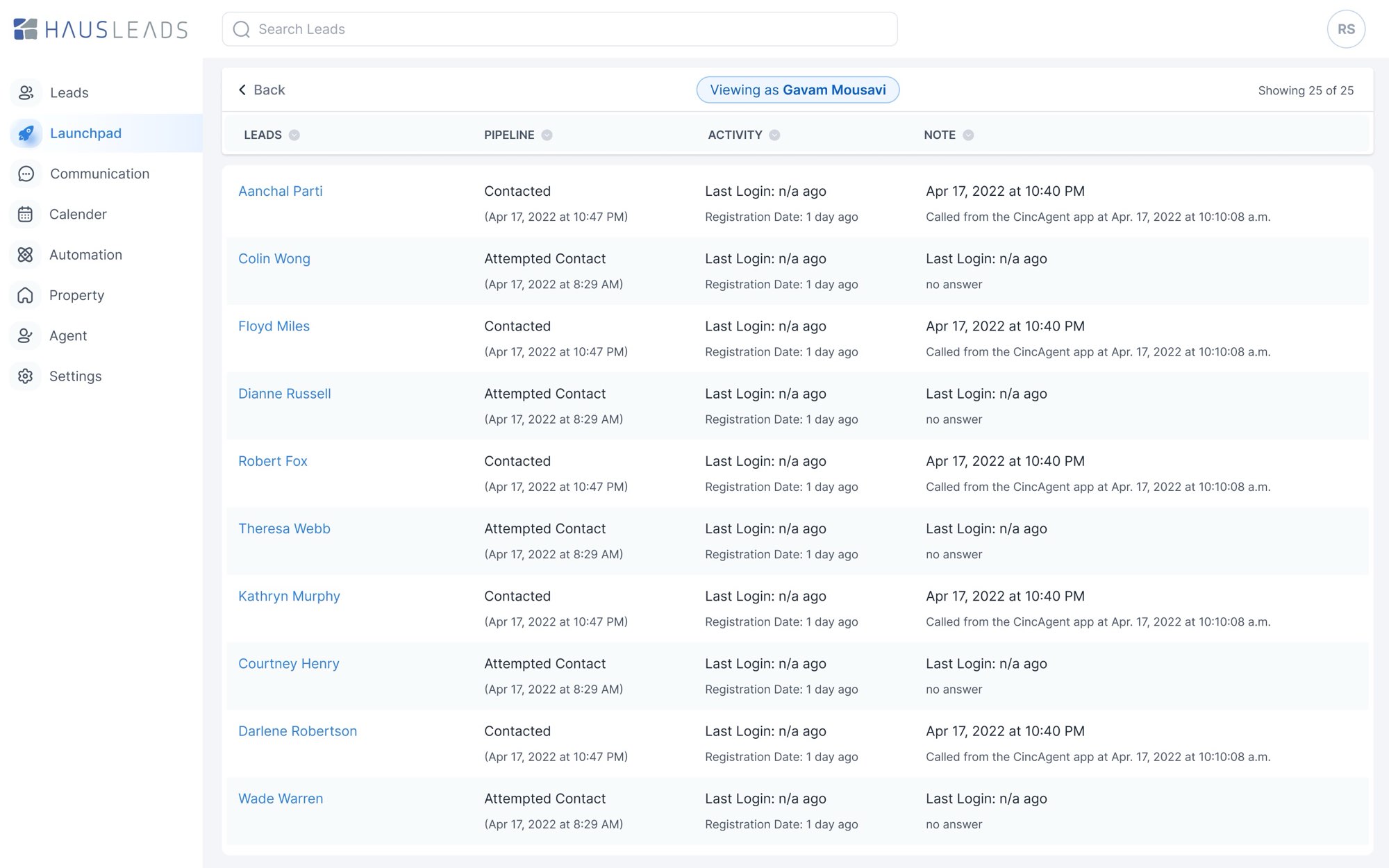Viewport: 1389px width, 868px height.
Task: Click the Showing 25 of 25 counter
Action: point(1306,90)
